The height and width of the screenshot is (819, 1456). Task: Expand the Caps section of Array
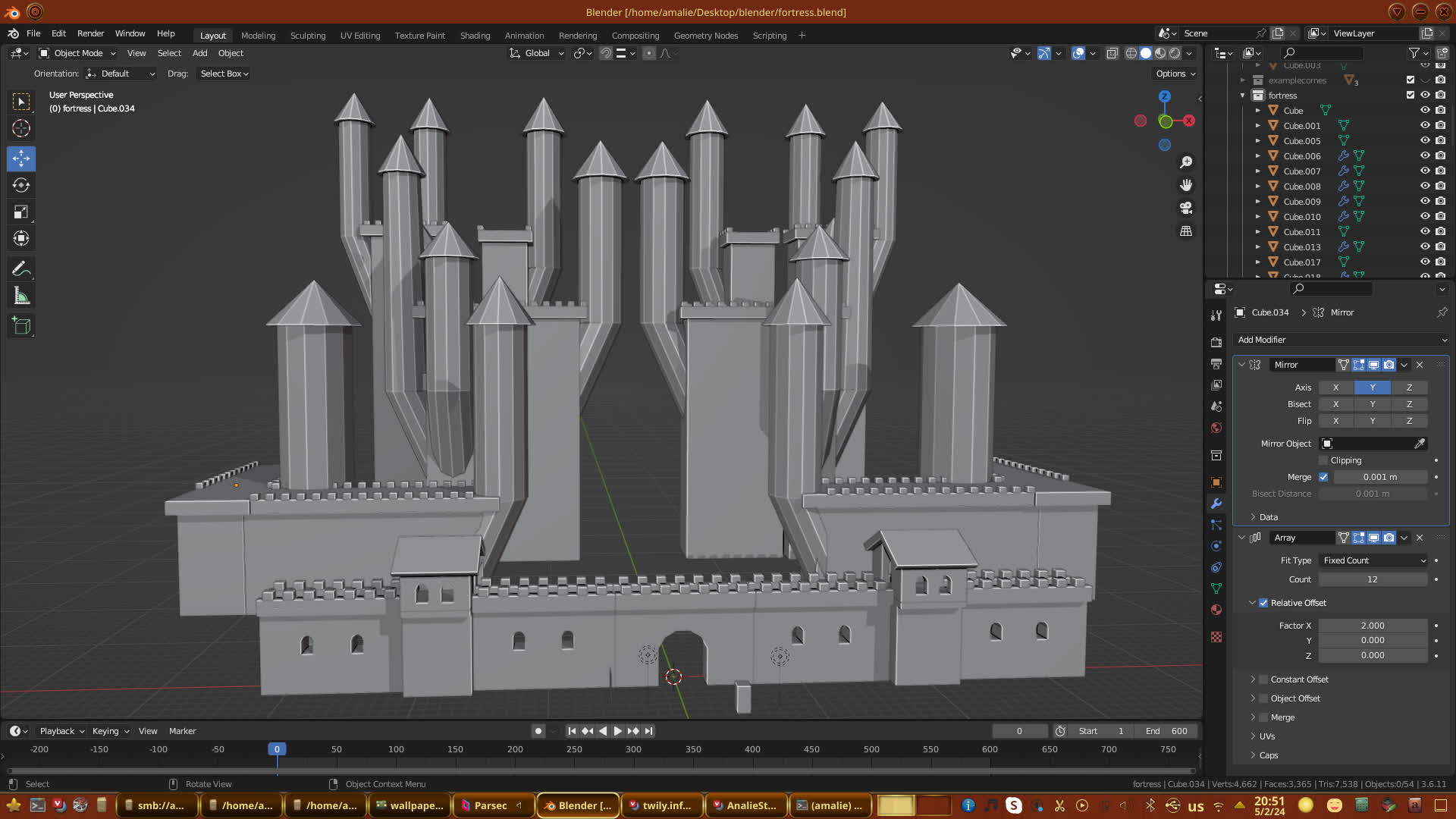click(1268, 755)
